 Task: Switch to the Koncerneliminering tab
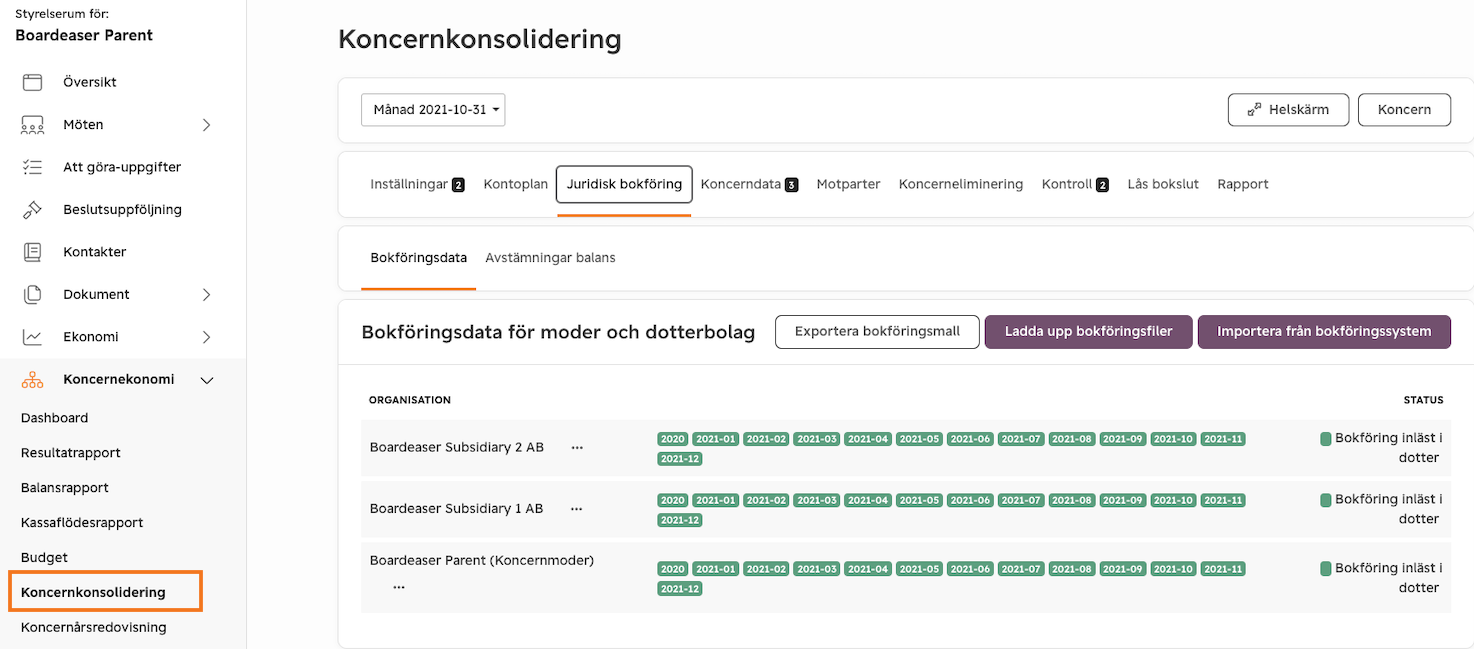(960, 184)
